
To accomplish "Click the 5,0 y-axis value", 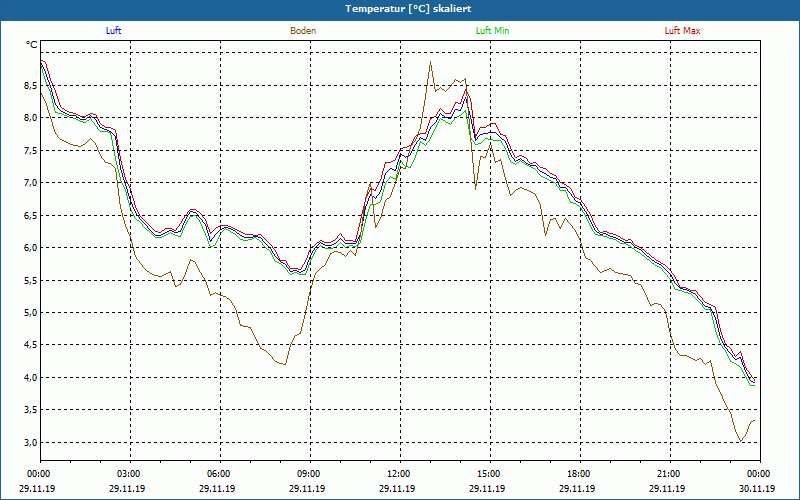I will [x=31, y=312].
